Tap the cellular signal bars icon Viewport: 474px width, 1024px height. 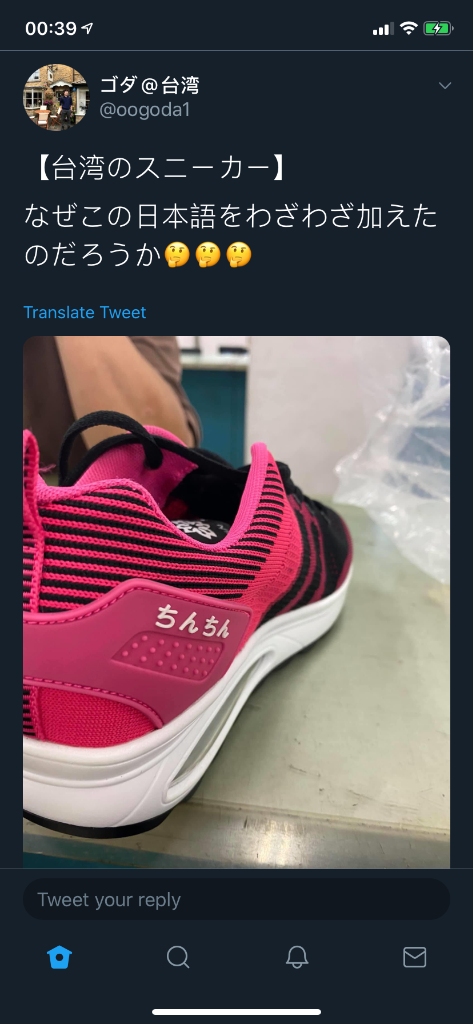pyautogui.click(x=383, y=29)
